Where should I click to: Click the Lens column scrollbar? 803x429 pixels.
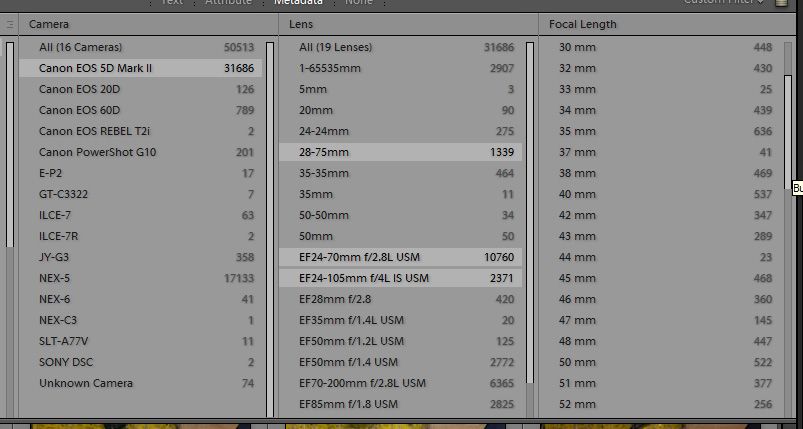coord(530,212)
